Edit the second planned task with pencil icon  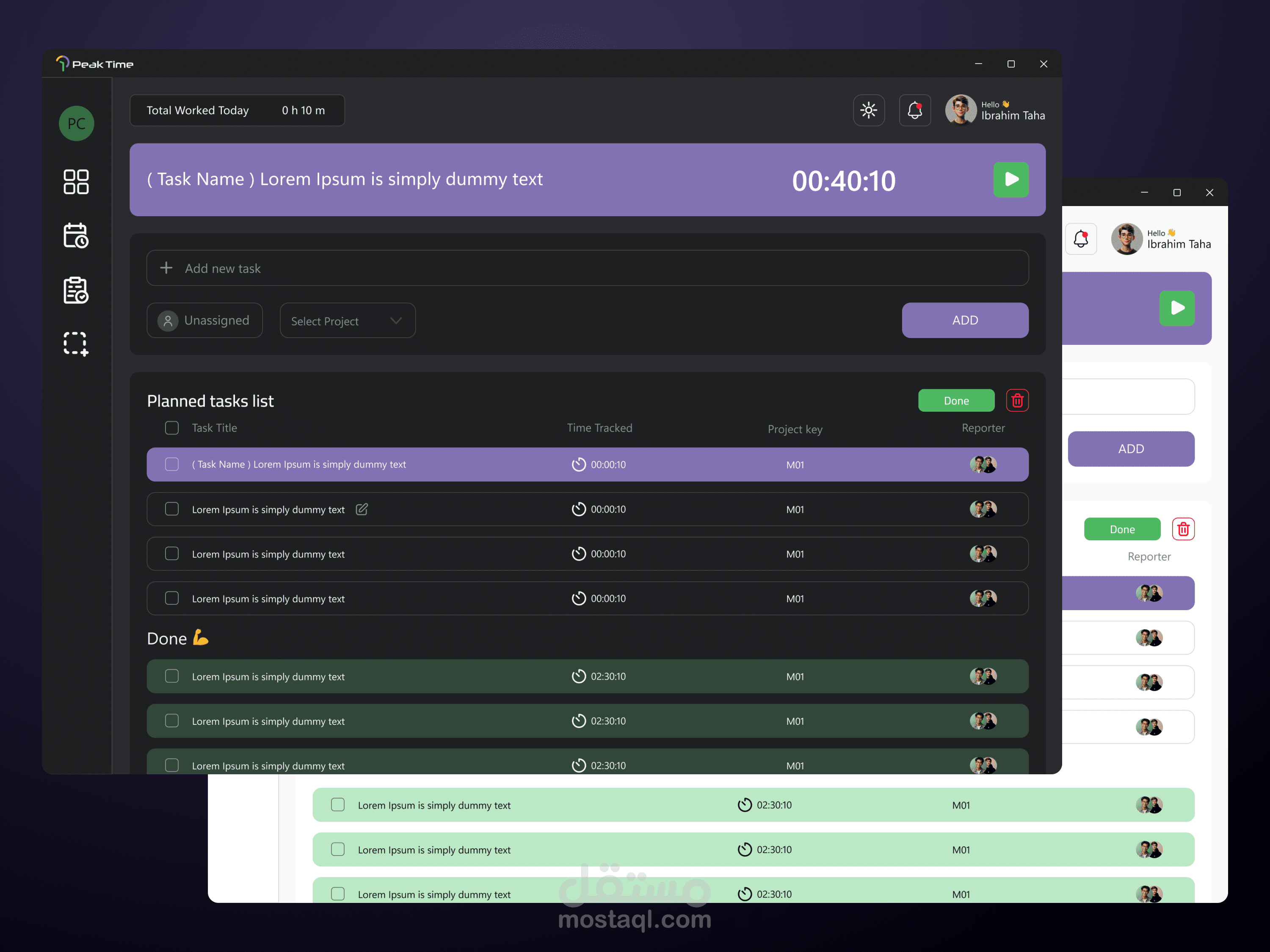(x=362, y=509)
